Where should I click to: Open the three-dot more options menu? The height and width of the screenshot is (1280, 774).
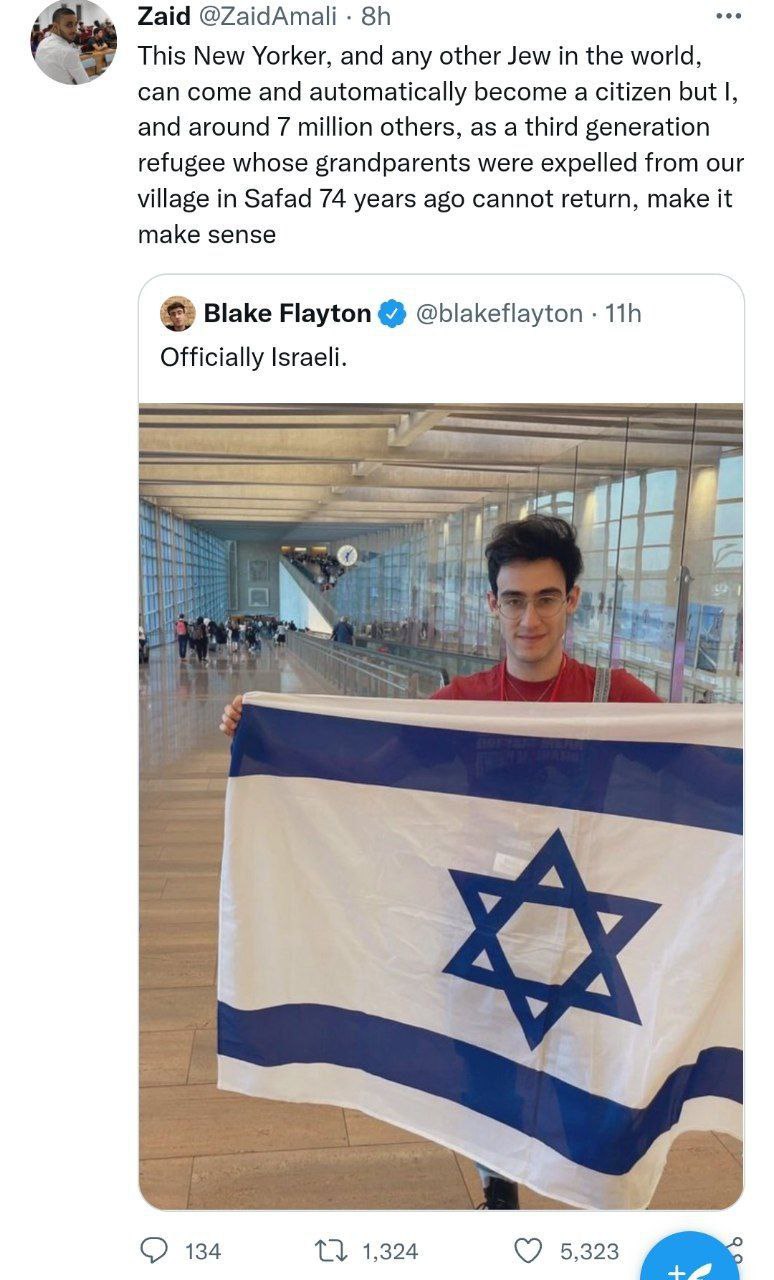coord(730,16)
